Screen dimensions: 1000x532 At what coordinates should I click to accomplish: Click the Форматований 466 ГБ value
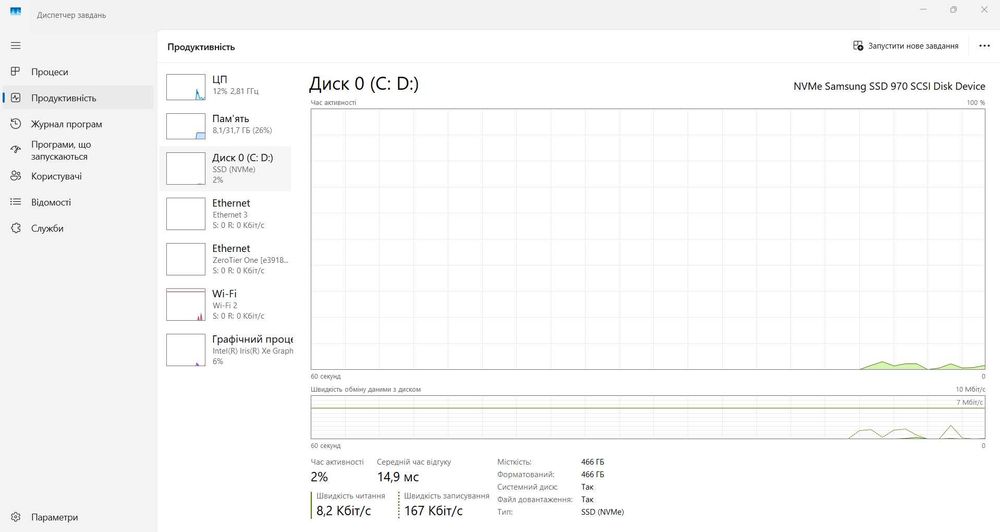592,475
